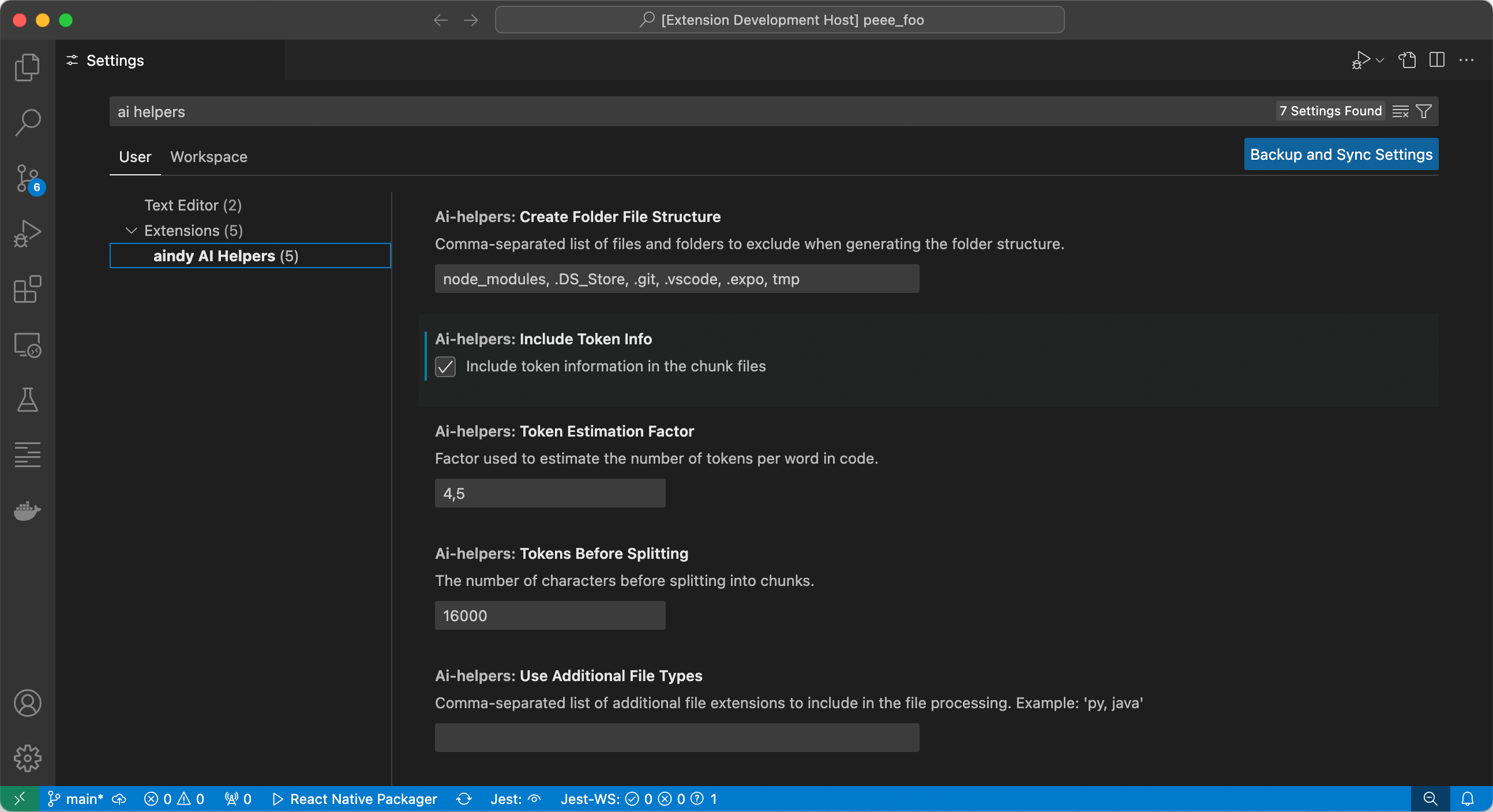Viewport: 1493px width, 812px height.
Task: Start React Native Packager from status bar
Action: click(x=355, y=799)
